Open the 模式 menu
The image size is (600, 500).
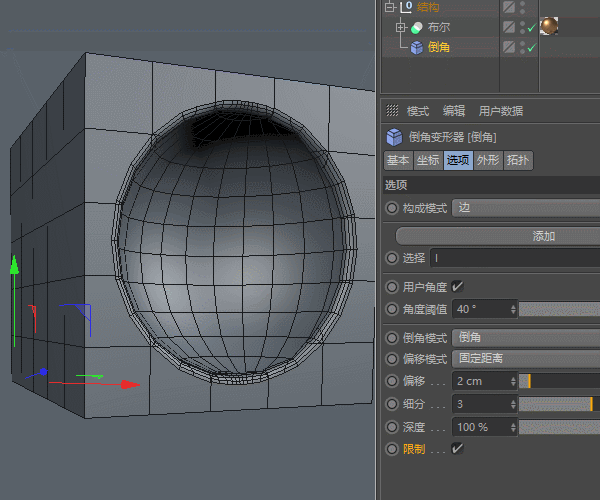pyautogui.click(x=418, y=111)
